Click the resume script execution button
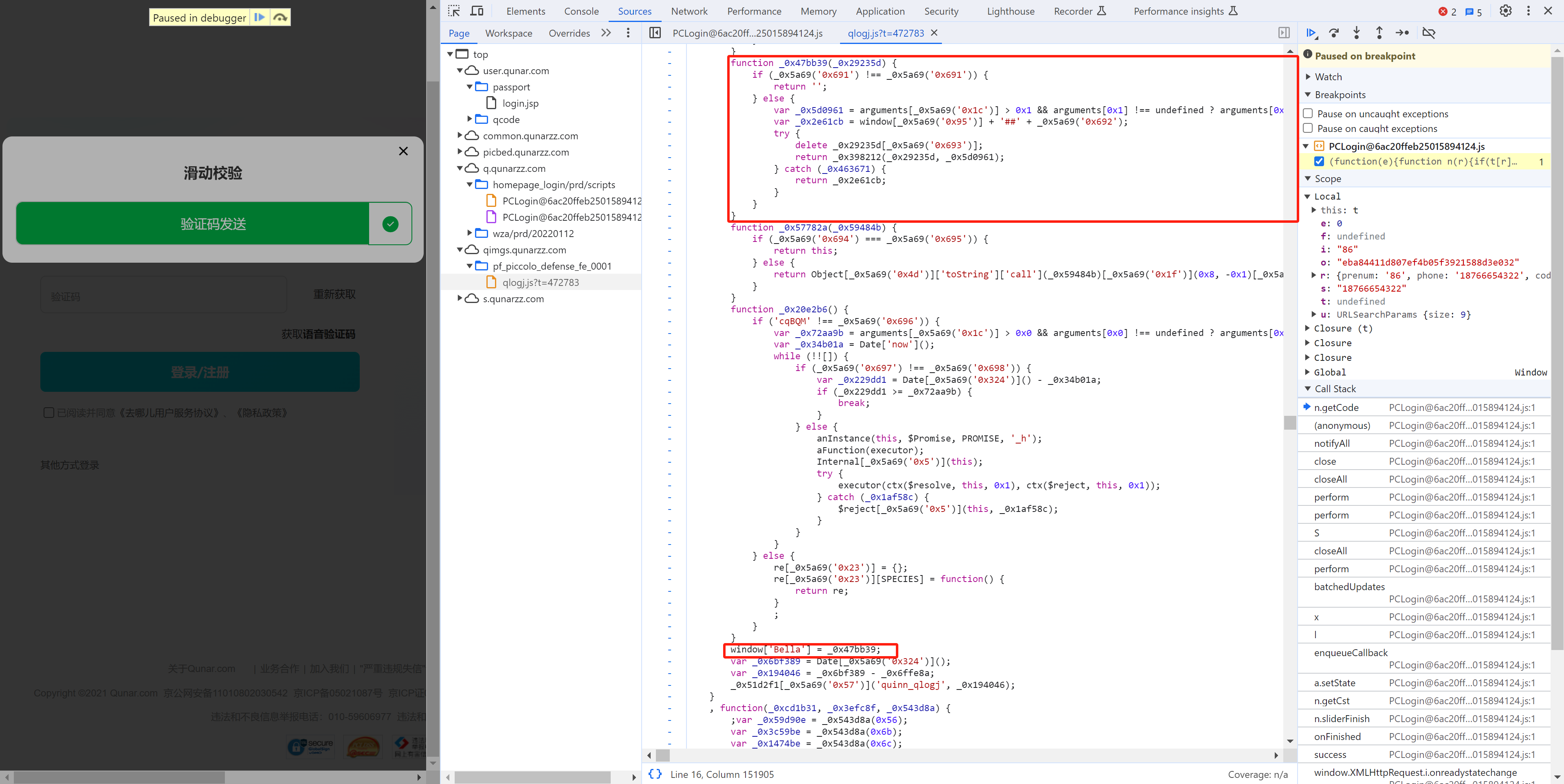This screenshot has height=784, width=1564. coord(1312,33)
